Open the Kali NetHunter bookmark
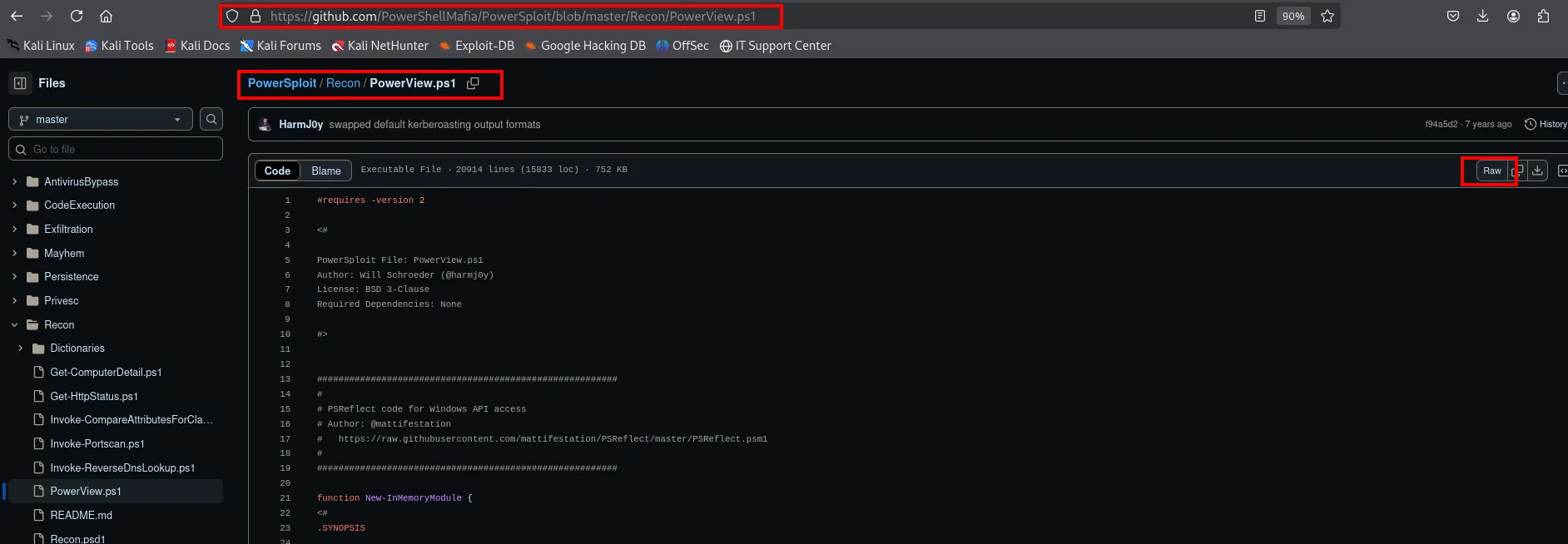 tap(380, 46)
